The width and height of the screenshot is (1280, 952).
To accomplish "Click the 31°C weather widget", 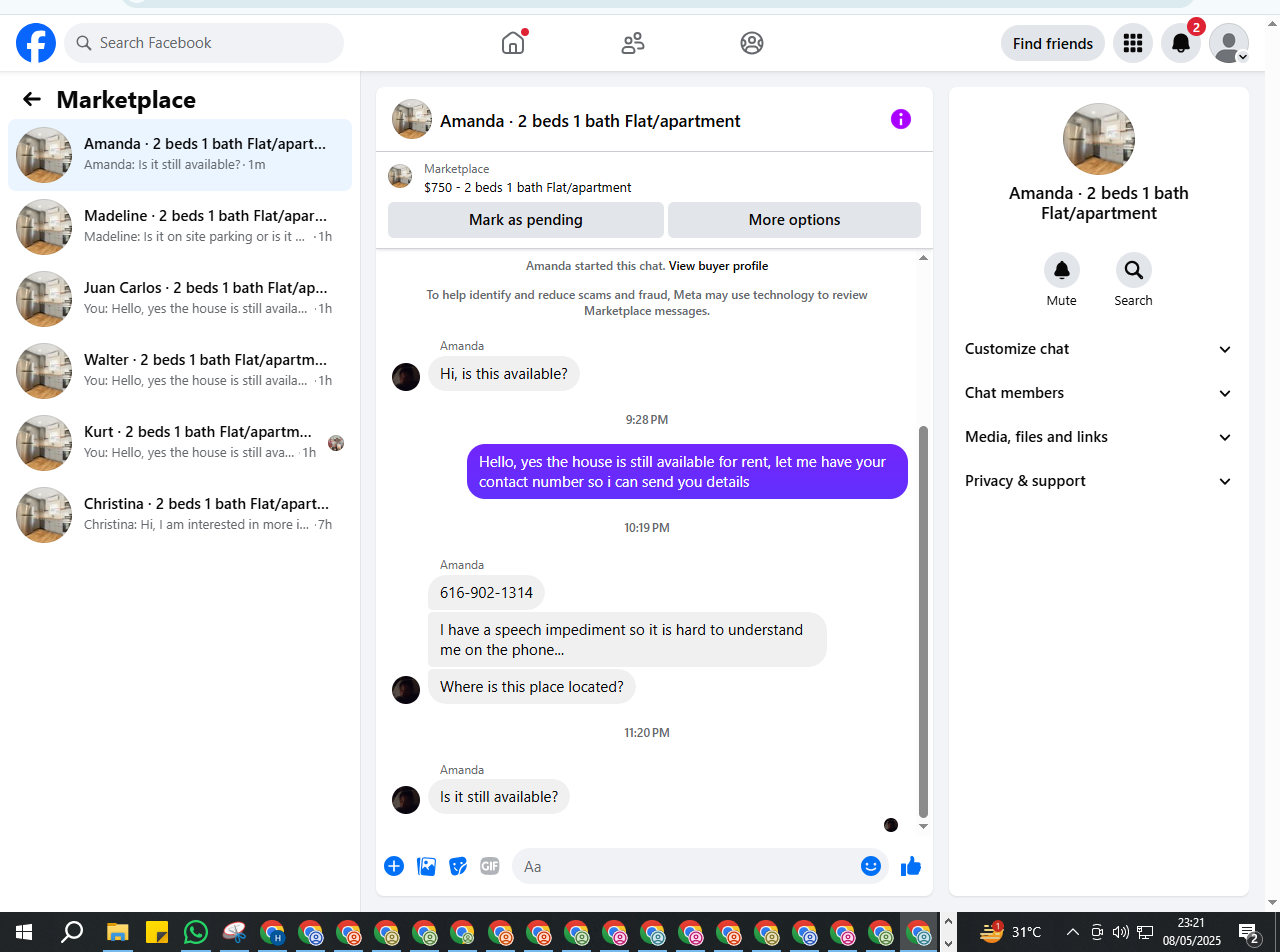I will point(1011,933).
